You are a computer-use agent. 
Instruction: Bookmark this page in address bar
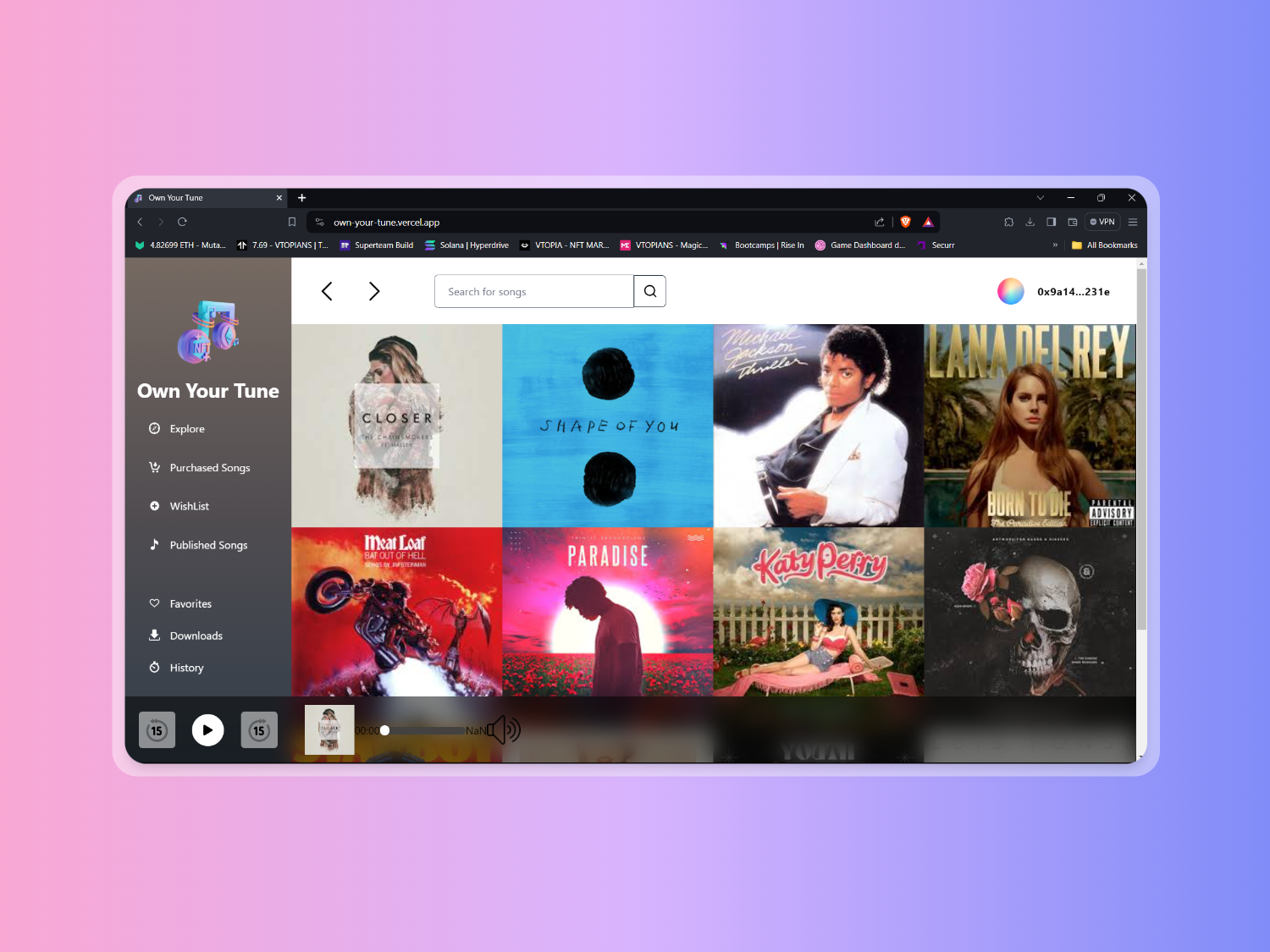292,222
